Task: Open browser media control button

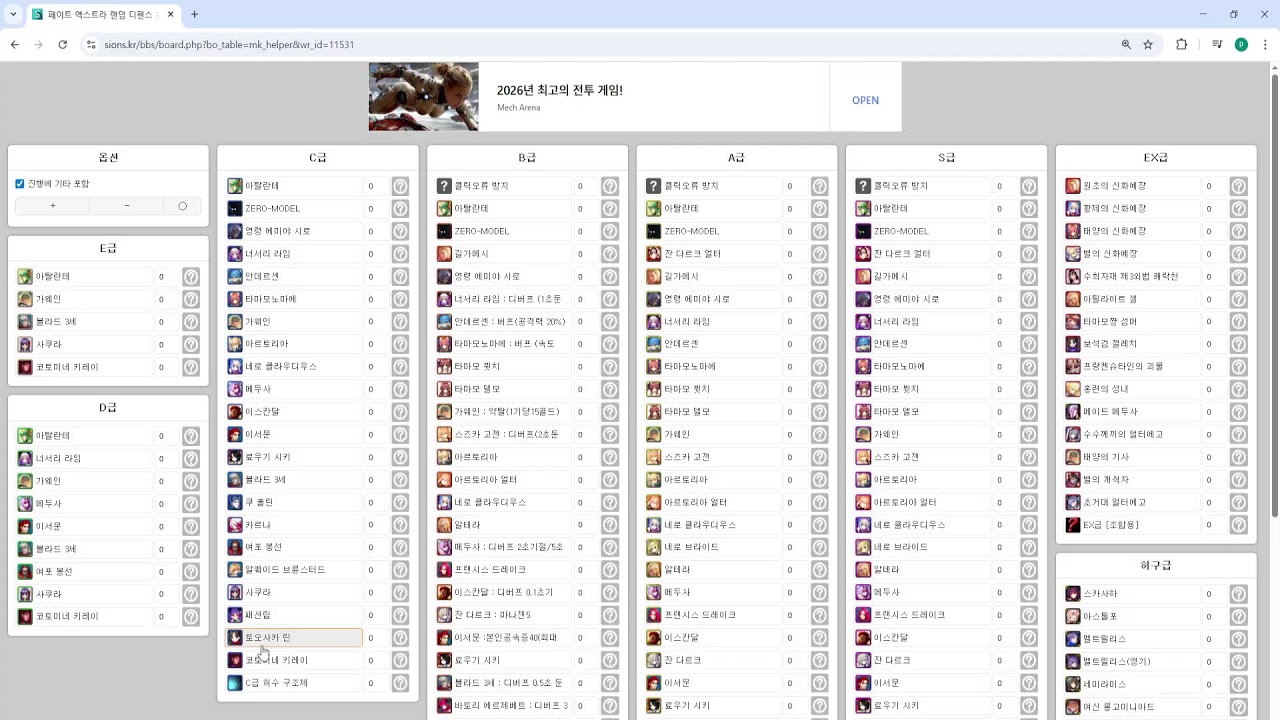Action: pyautogui.click(x=1217, y=44)
